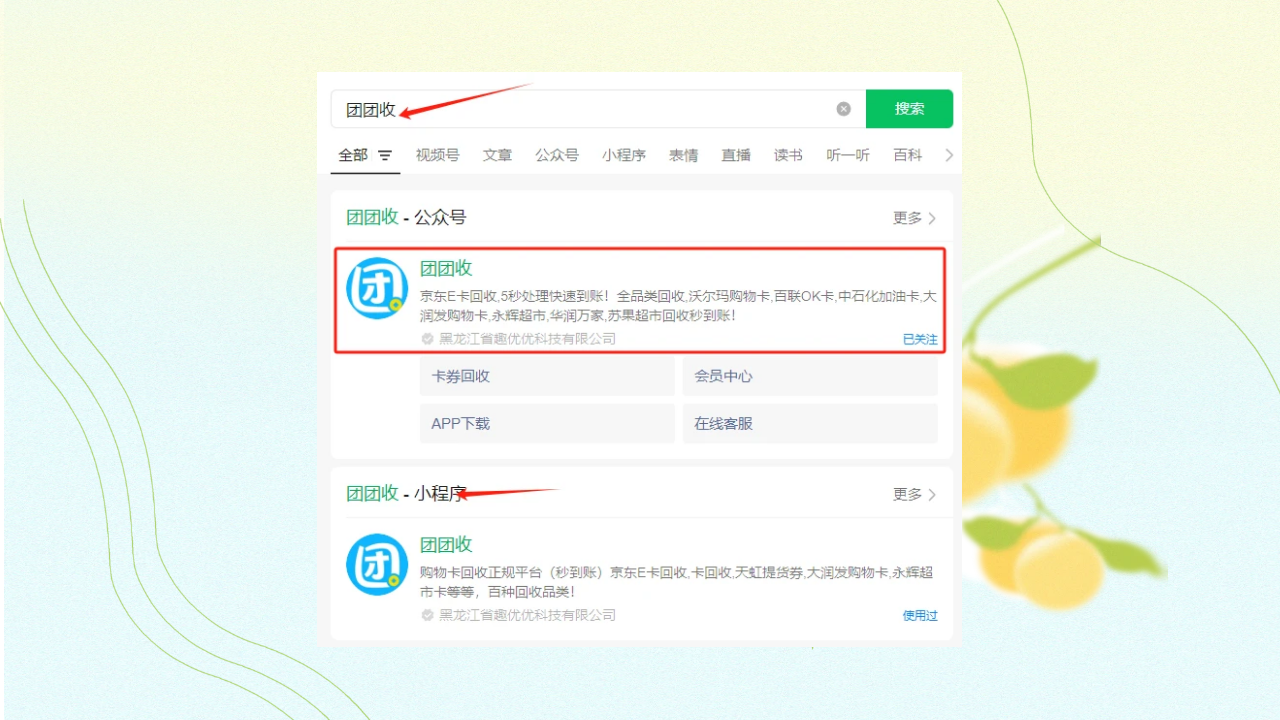The image size is (1280, 720).
Task: Click the 使用过 status link
Action: click(920, 616)
